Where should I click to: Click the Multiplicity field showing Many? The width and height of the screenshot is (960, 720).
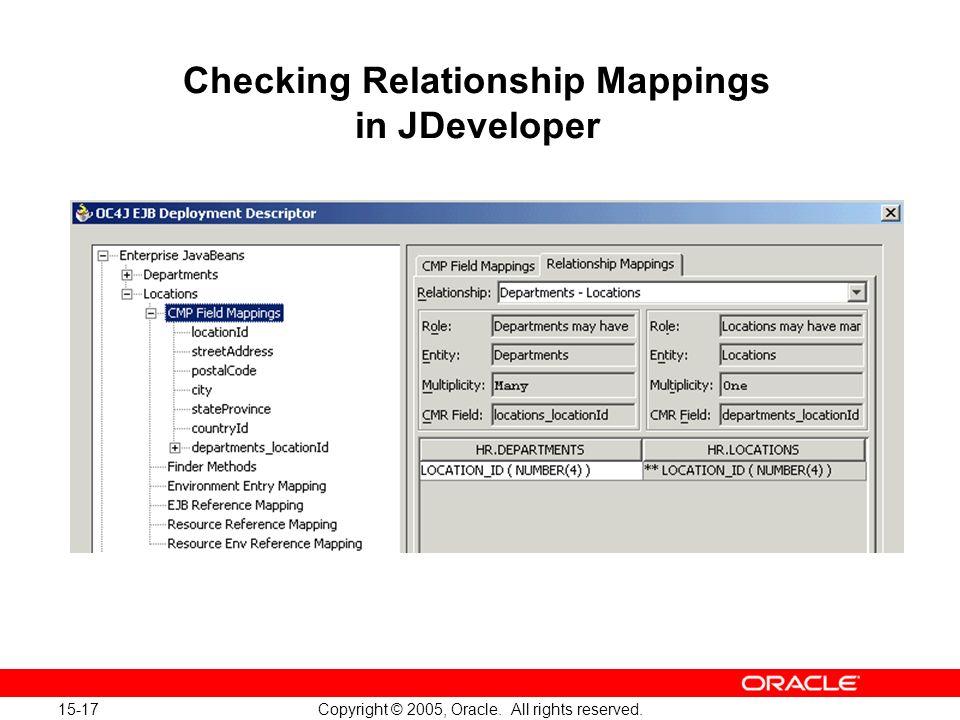[x=563, y=386]
